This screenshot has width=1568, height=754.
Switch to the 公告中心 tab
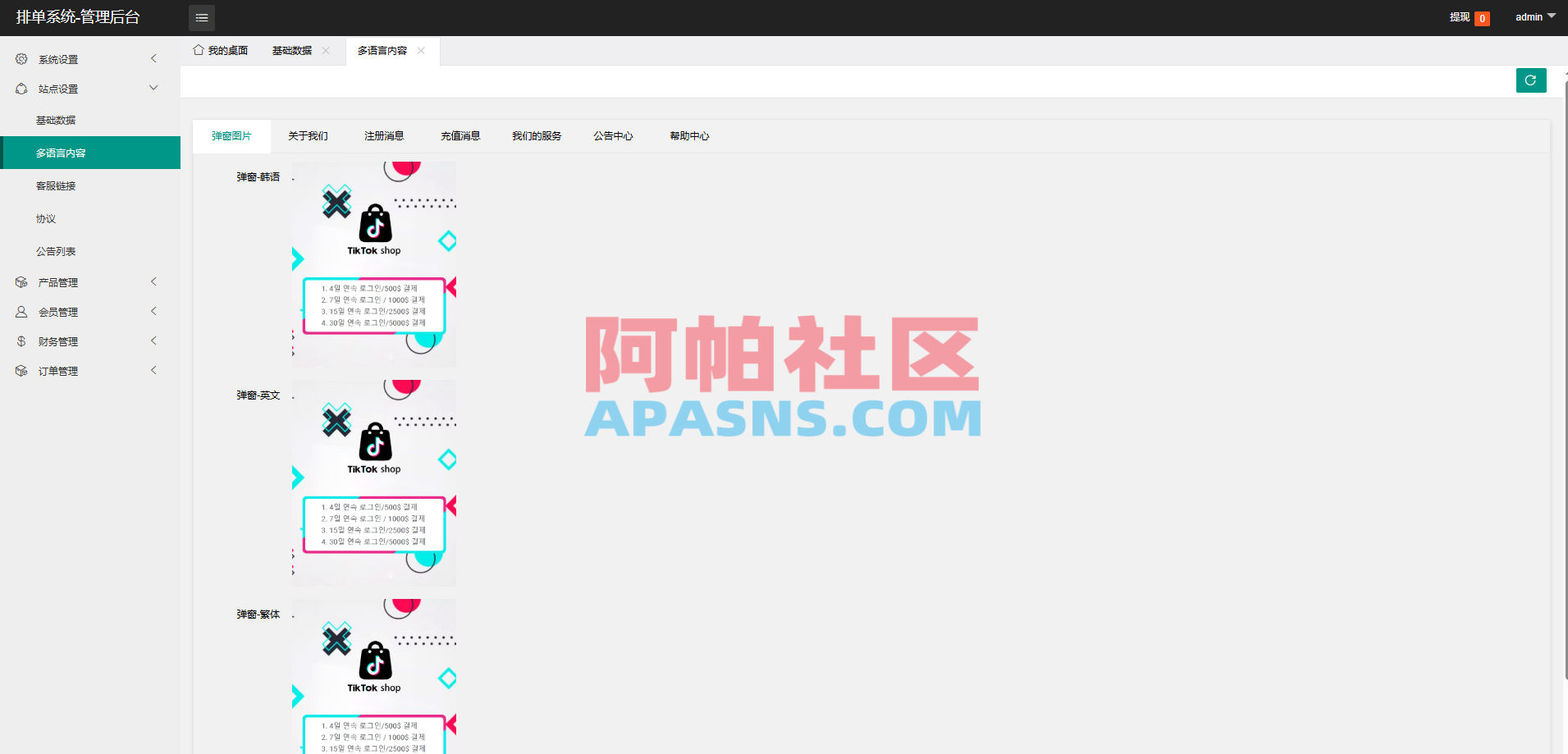[x=613, y=135]
